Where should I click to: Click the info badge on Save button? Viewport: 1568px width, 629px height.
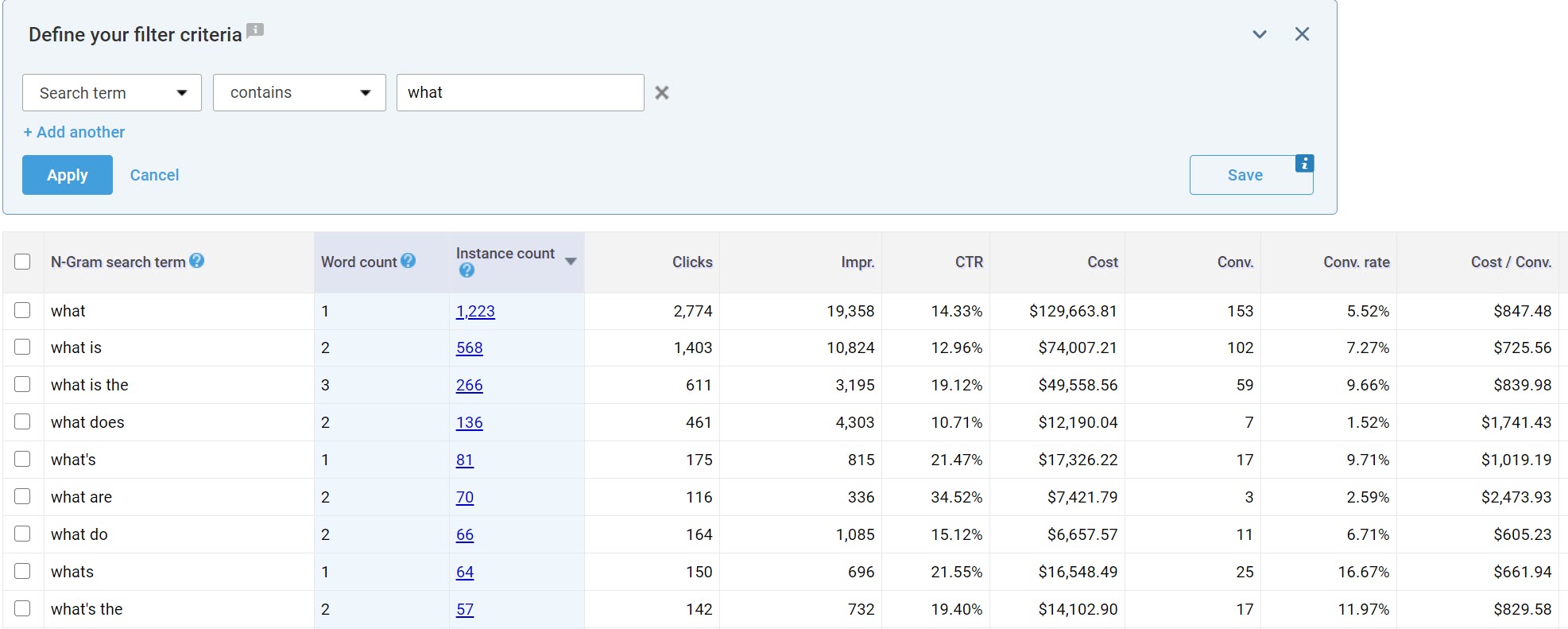pyautogui.click(x=1304, y=163)
